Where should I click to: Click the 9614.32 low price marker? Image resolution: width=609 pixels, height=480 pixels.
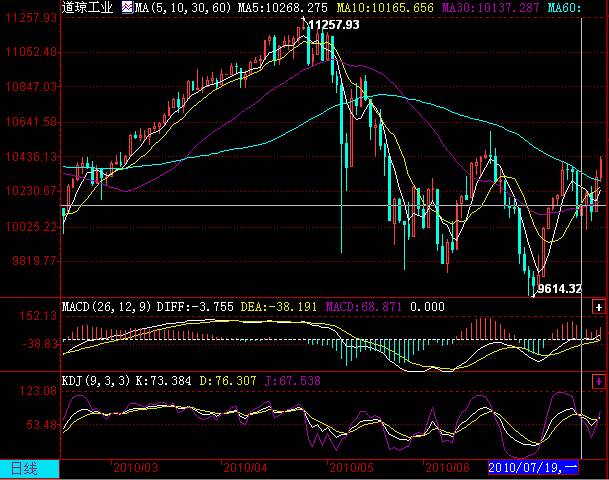(x=560, y=289)
